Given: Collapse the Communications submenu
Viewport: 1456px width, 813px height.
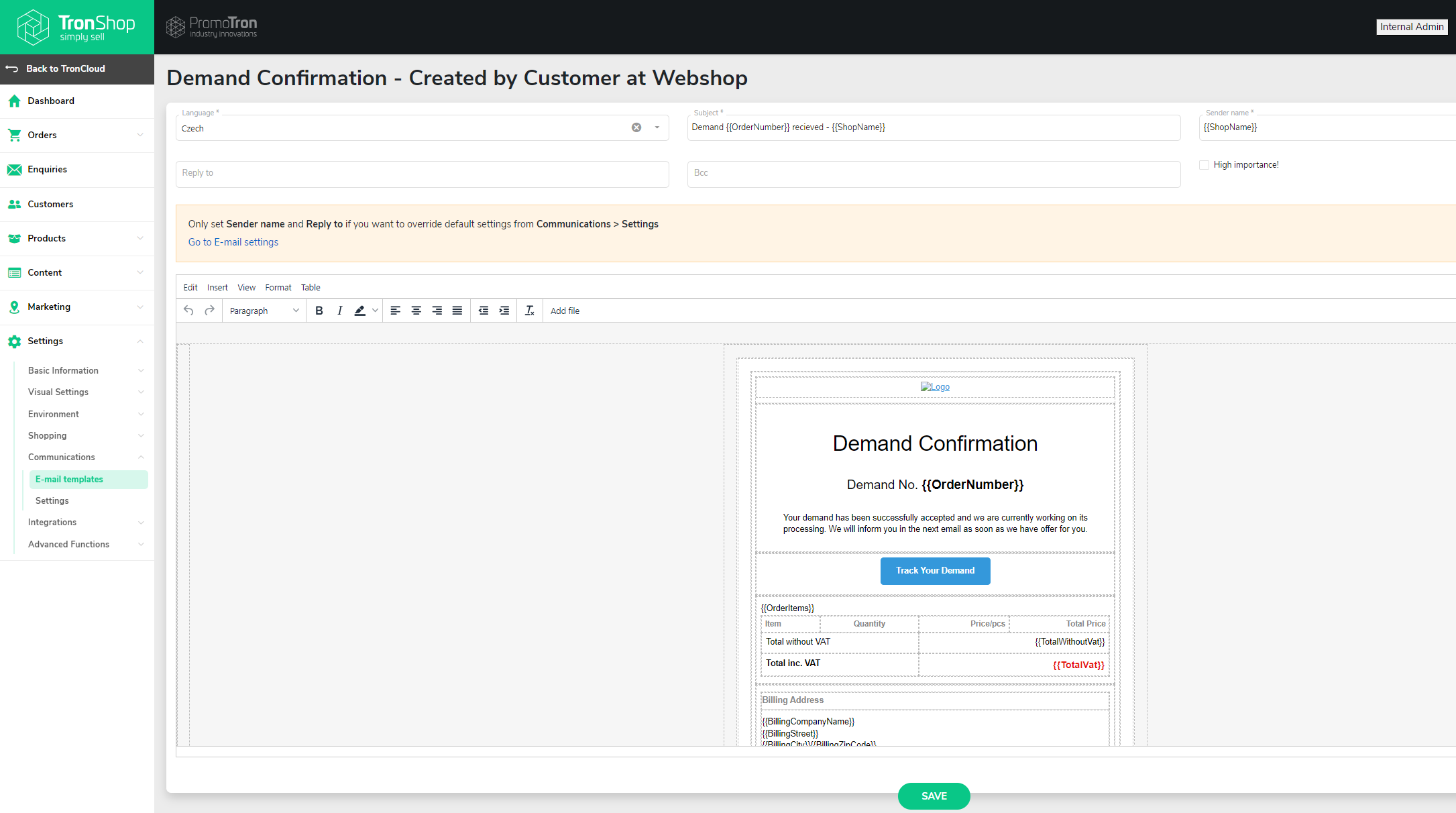Looking at the screenshot, I should (x=141, y=457).
